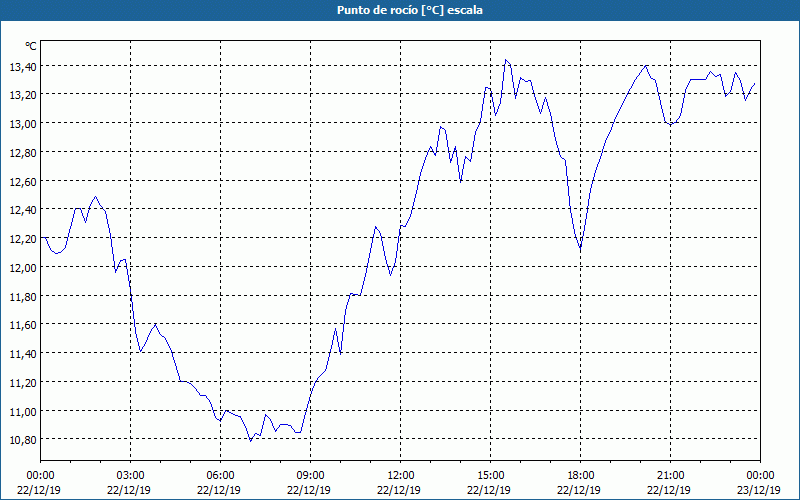800x500 pixels.
Task: Click the curve's highest peak after 15:00
Action: click(506, 60)
